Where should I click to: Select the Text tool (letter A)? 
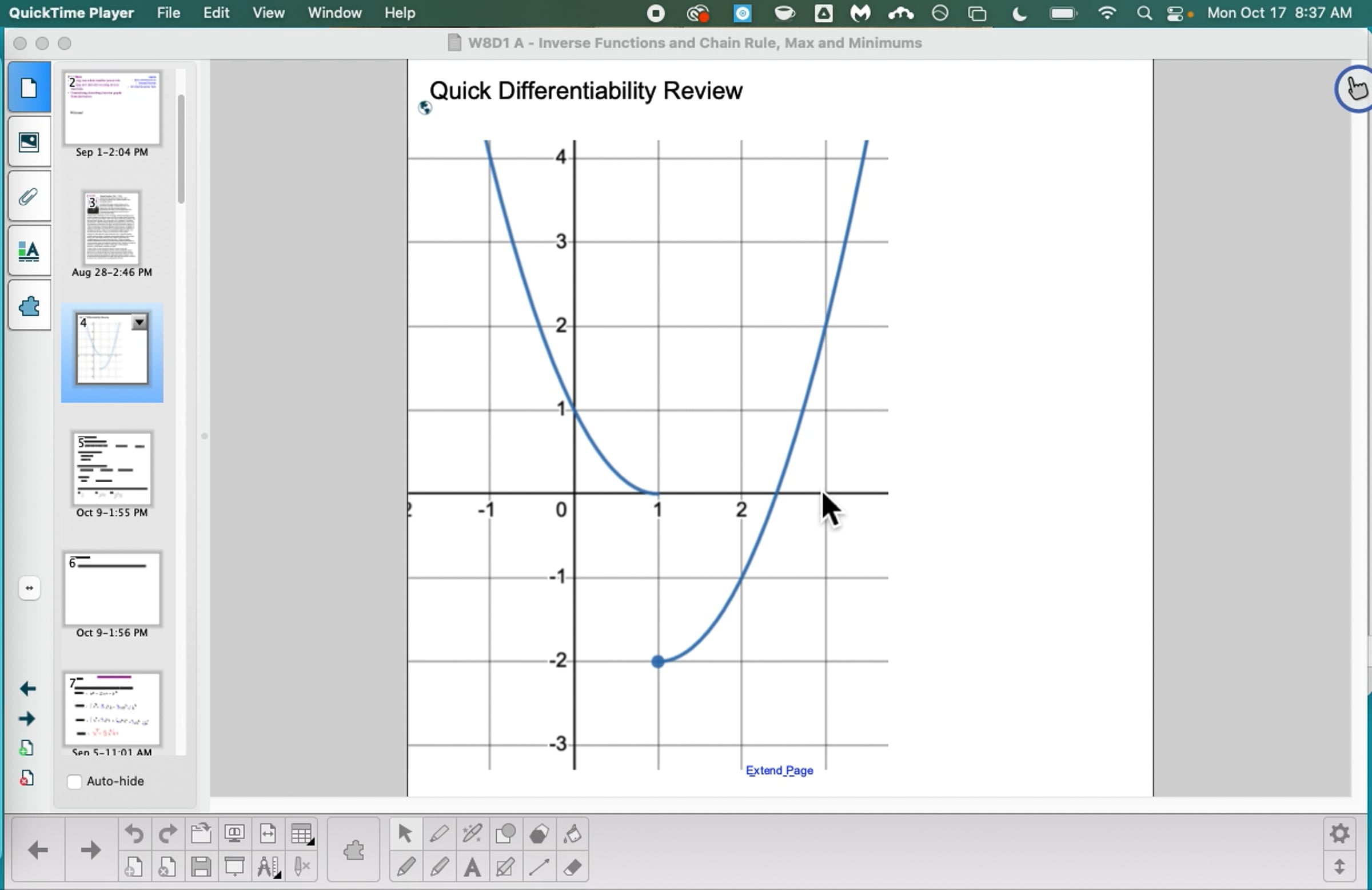(x=472, y=867)
